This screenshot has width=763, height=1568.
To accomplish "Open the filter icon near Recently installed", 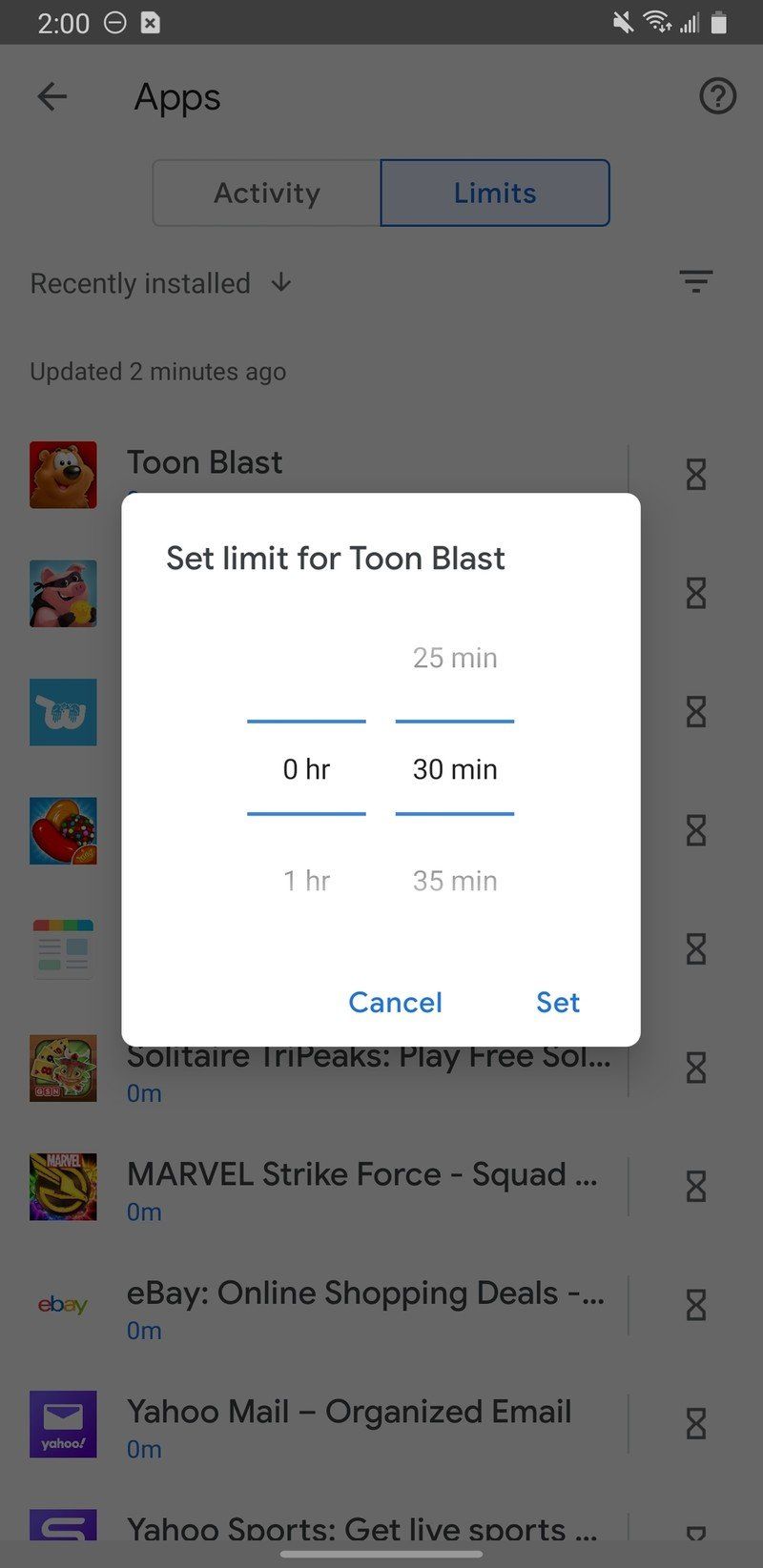I will (696, 281).
